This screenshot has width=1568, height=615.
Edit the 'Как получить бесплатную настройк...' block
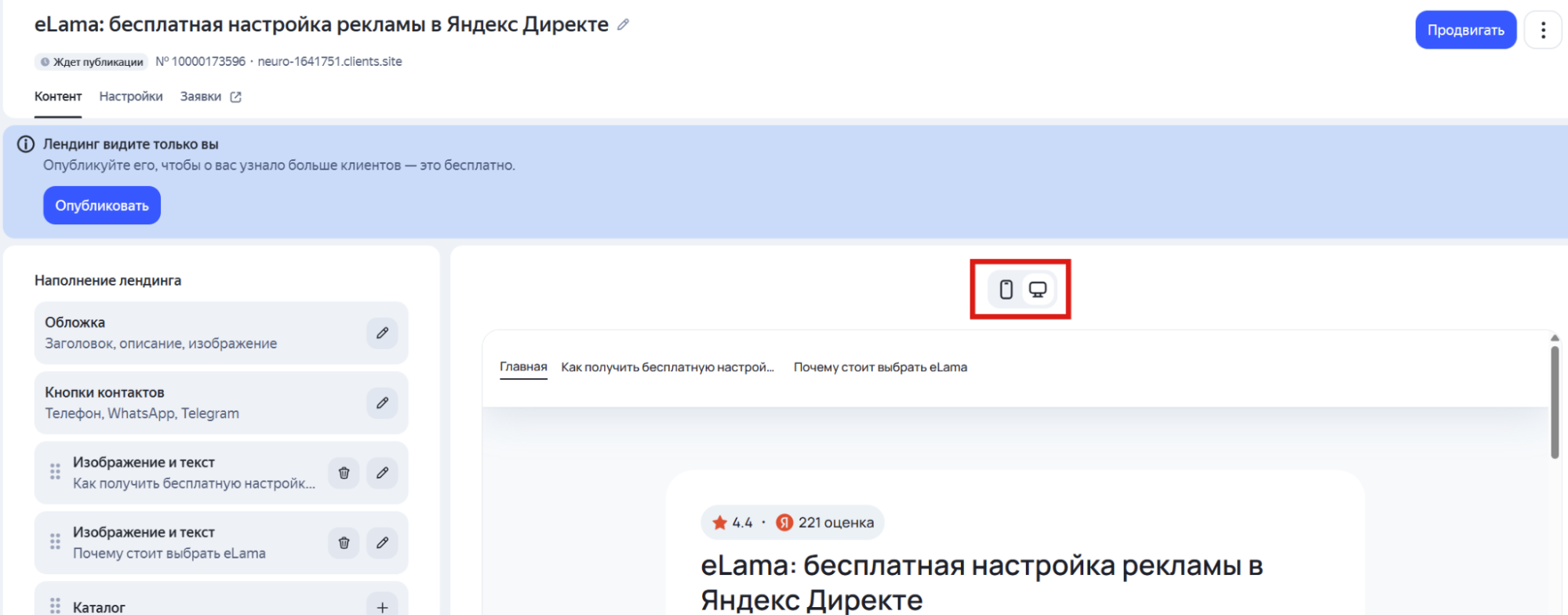pos(382,472)
